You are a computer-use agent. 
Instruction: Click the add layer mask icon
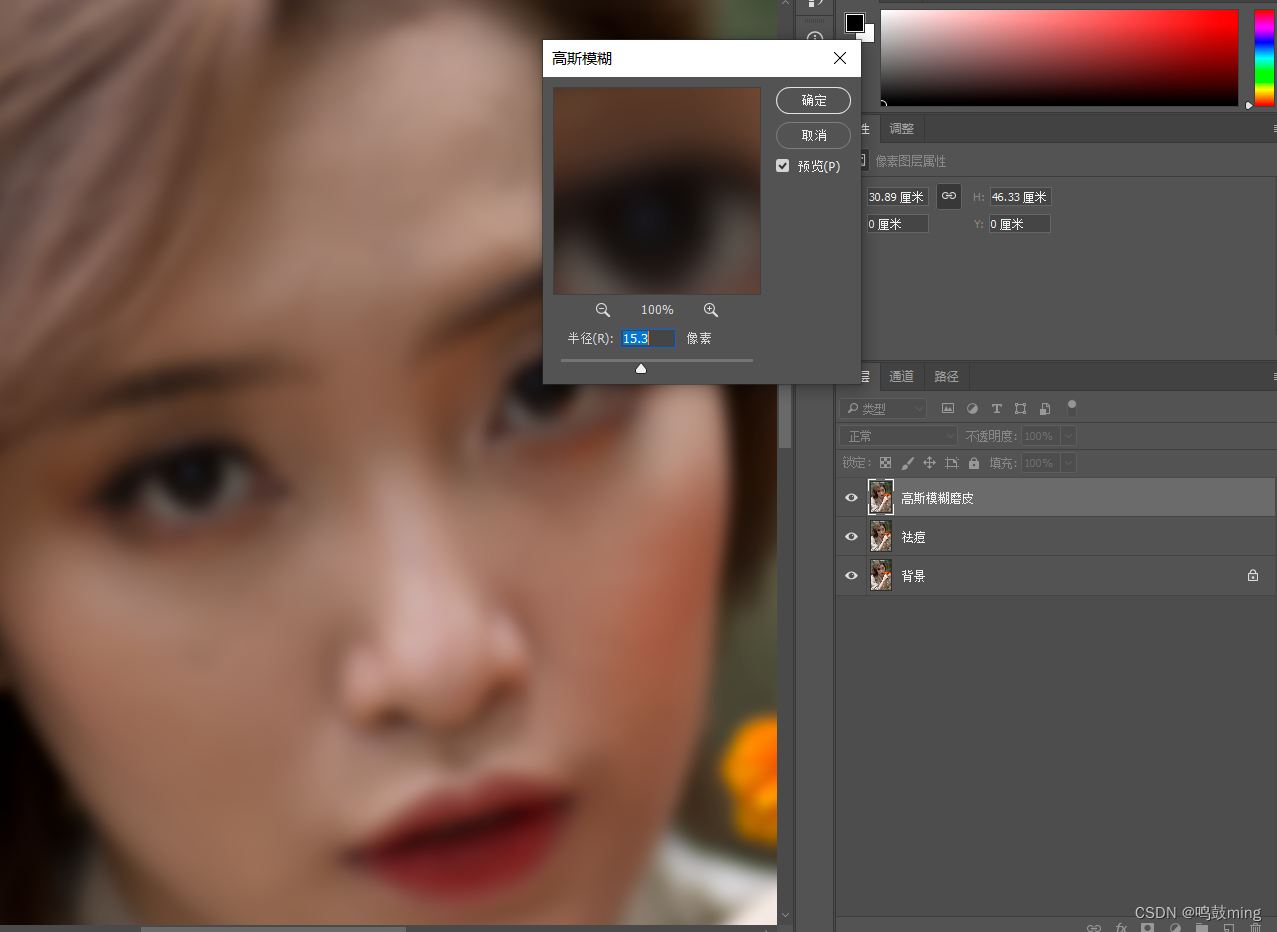coord(1148,927)
